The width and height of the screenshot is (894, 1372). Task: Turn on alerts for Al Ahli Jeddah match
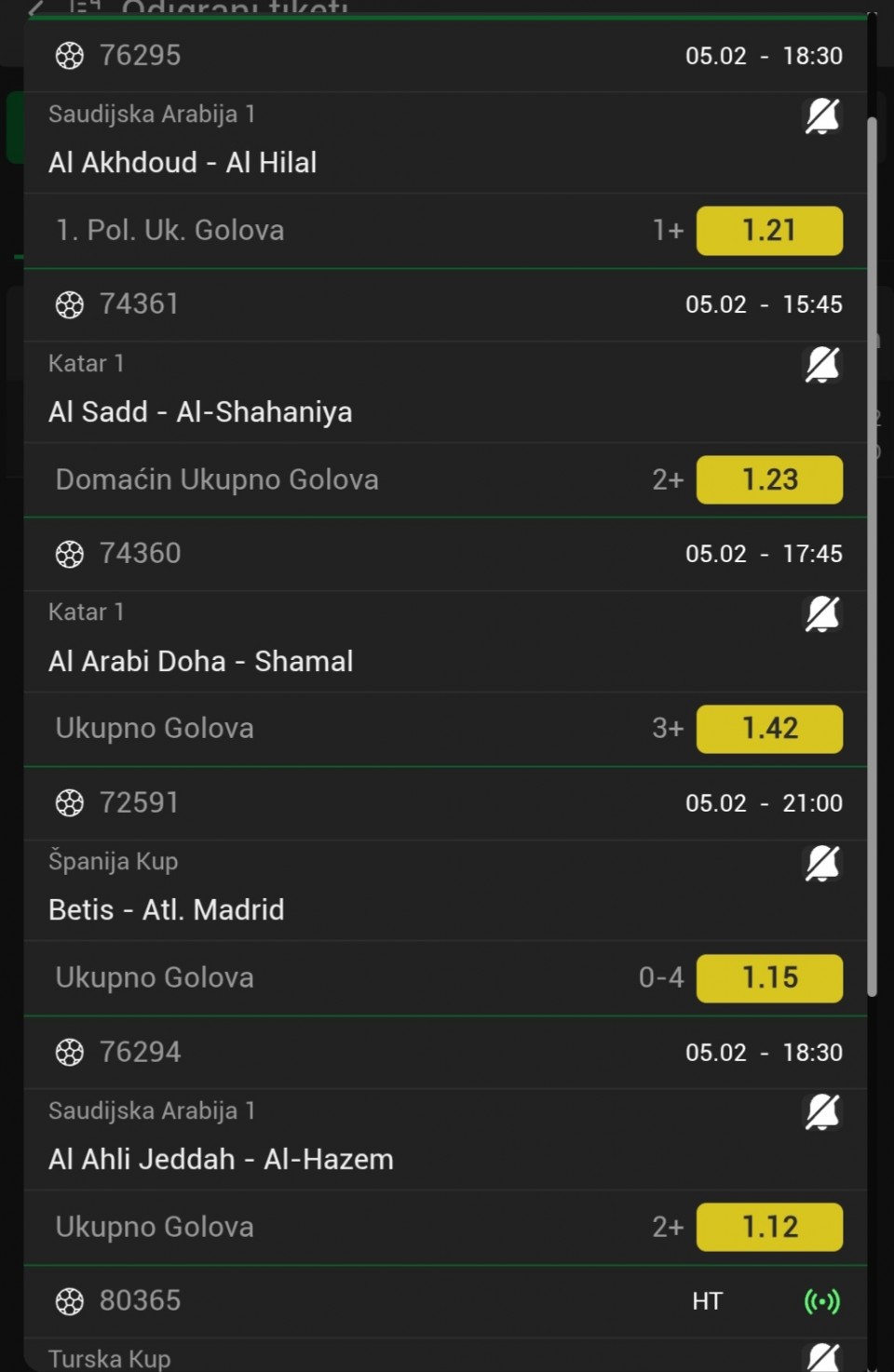(x=821, y=1112)
